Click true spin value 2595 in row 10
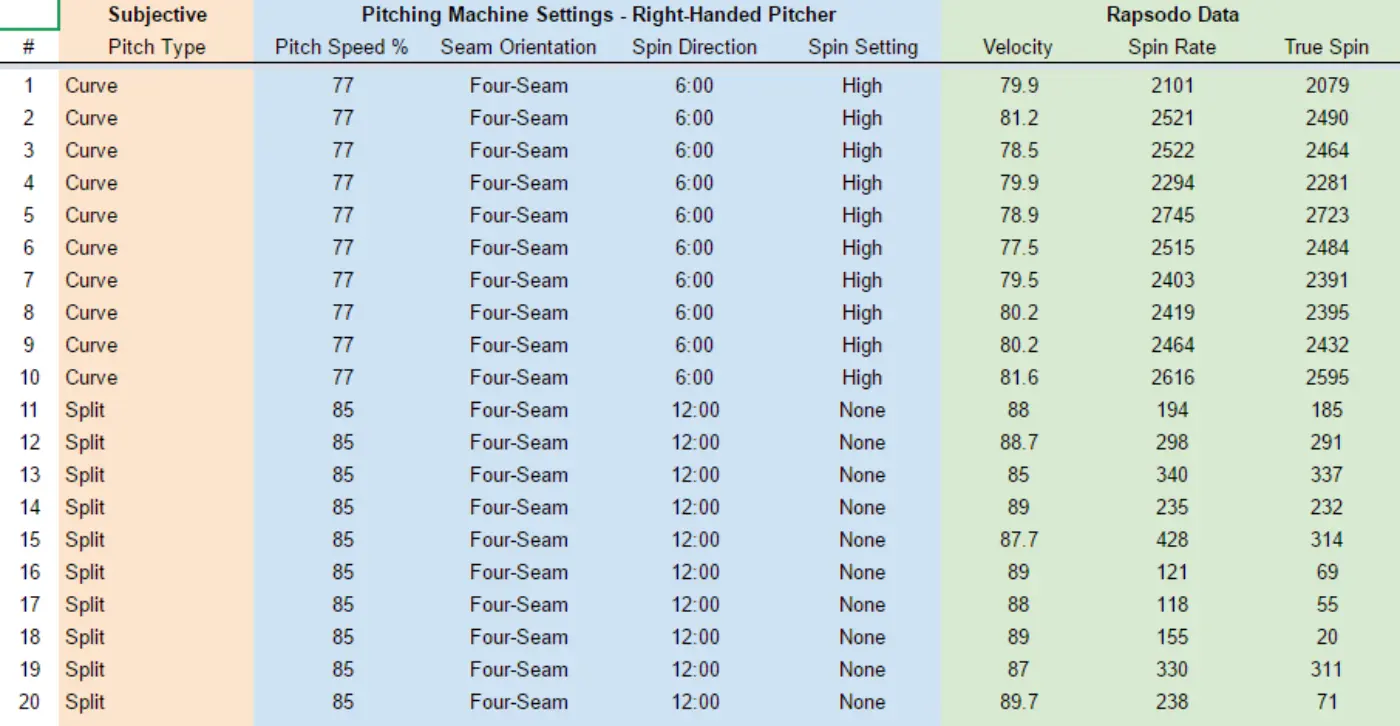Image resolution: width=1400 pixels, height=726 pixels. (x=1327, y=378)
